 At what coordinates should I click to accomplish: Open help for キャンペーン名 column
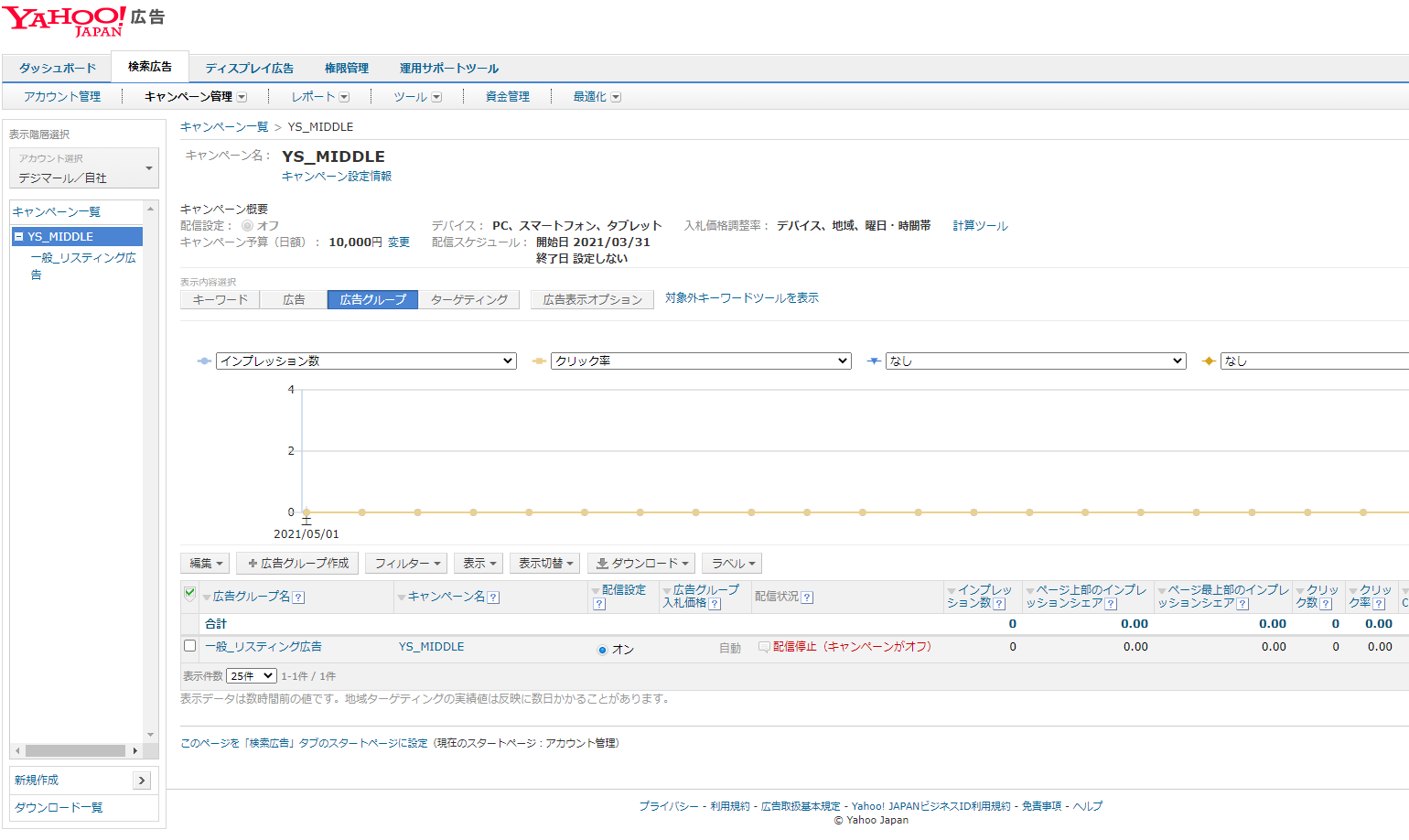click(x=493, y=598)
